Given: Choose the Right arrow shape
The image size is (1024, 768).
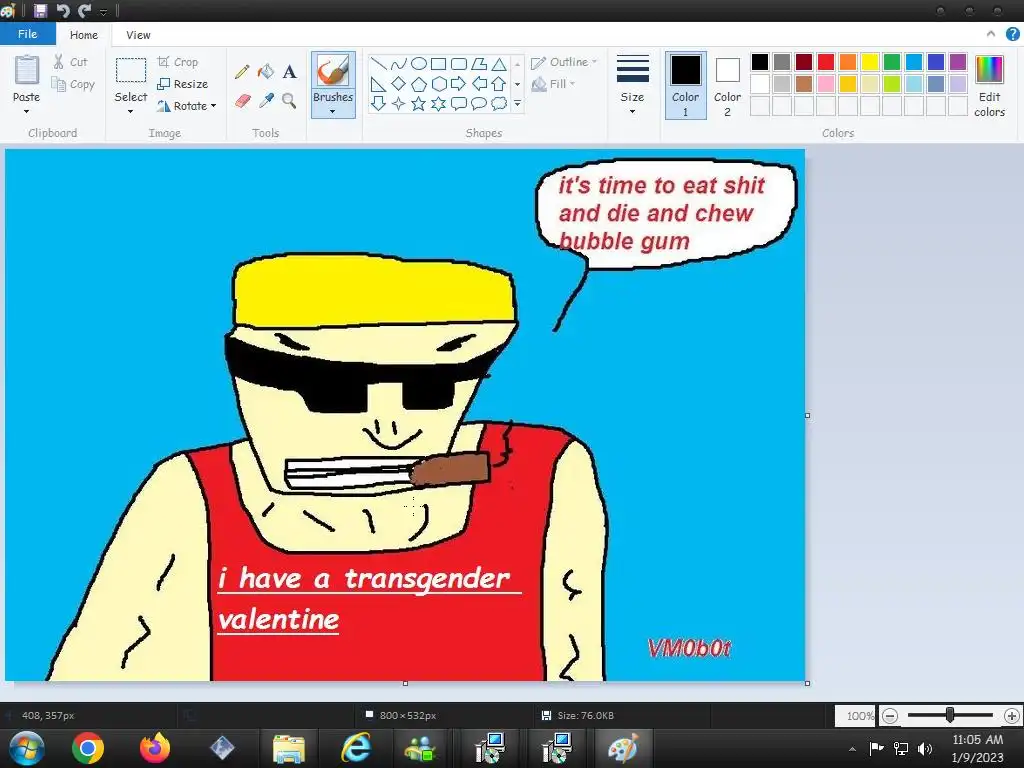Looking at the screenshot, I should [x=458, y=84].
